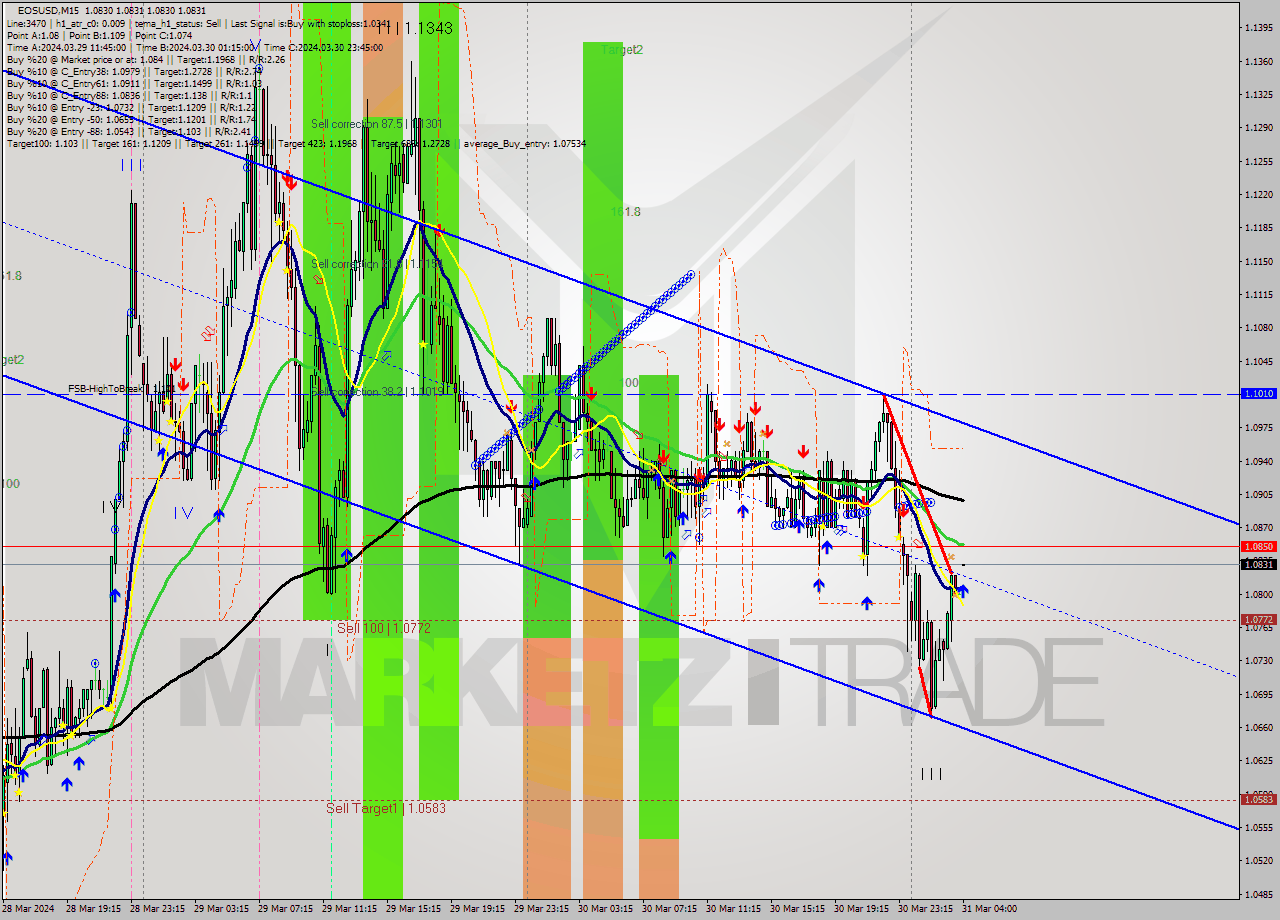1280x920 pixels.
Task: Click the '30 Mar 23:15' time axis label
Action: (x=926, y=909)
